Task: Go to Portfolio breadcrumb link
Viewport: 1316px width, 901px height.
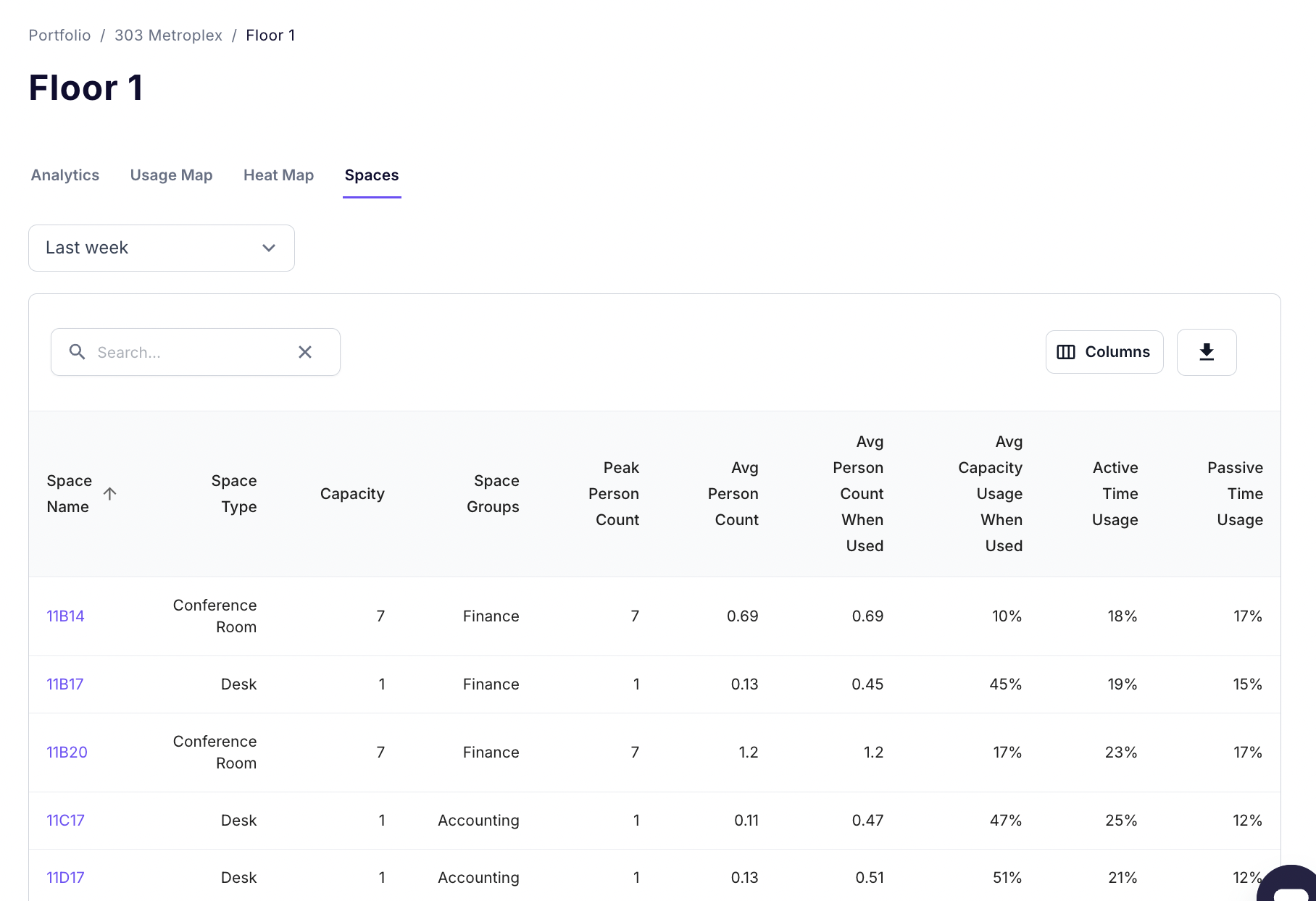Action: 59,35
